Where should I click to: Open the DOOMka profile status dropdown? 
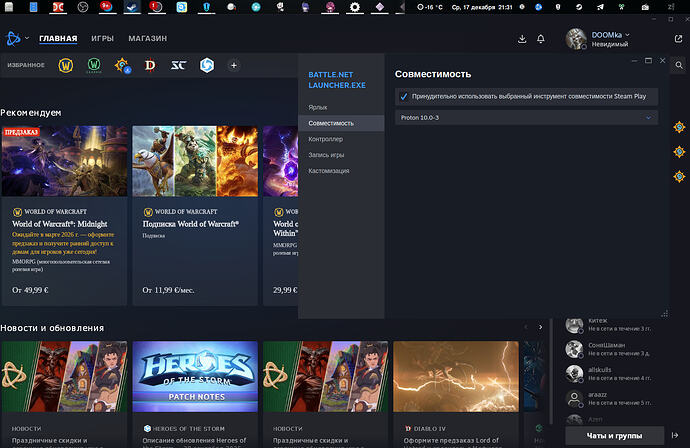click(628, 34)
